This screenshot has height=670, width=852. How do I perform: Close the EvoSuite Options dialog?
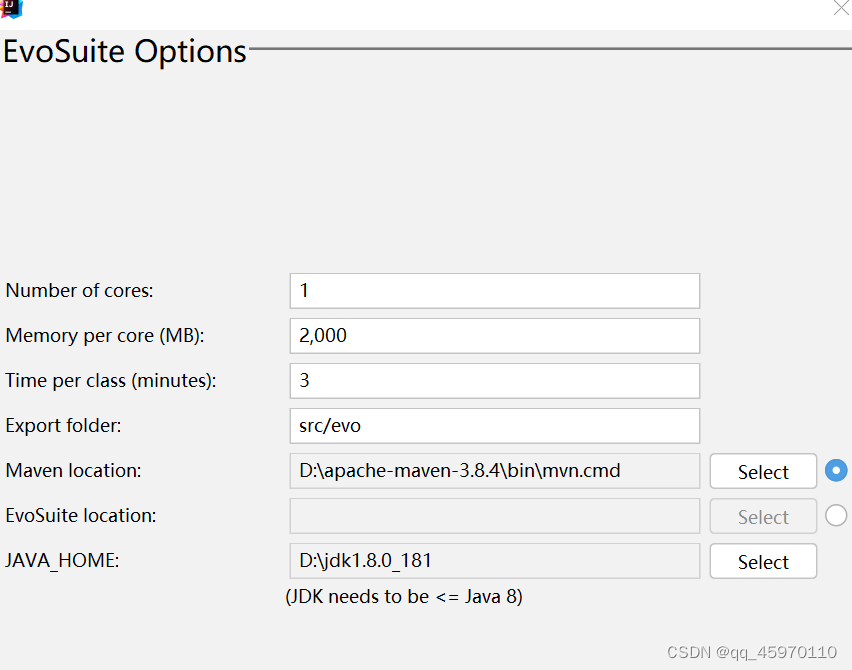[842, 8]
